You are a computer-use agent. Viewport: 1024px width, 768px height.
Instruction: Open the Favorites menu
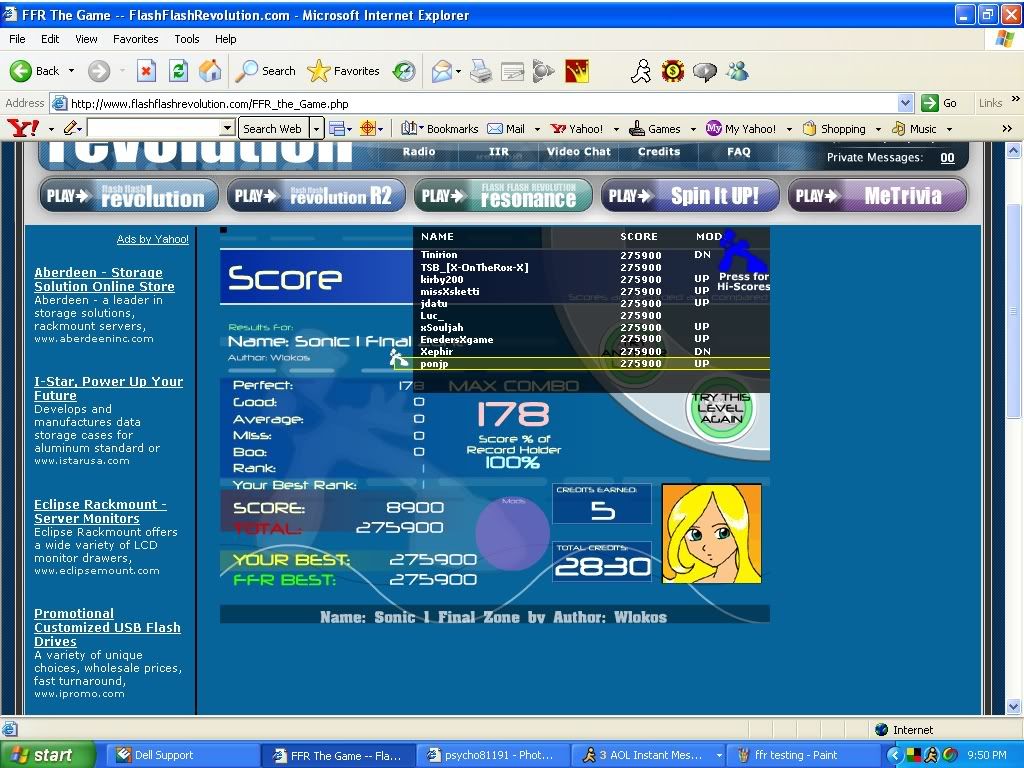point(135,39)
